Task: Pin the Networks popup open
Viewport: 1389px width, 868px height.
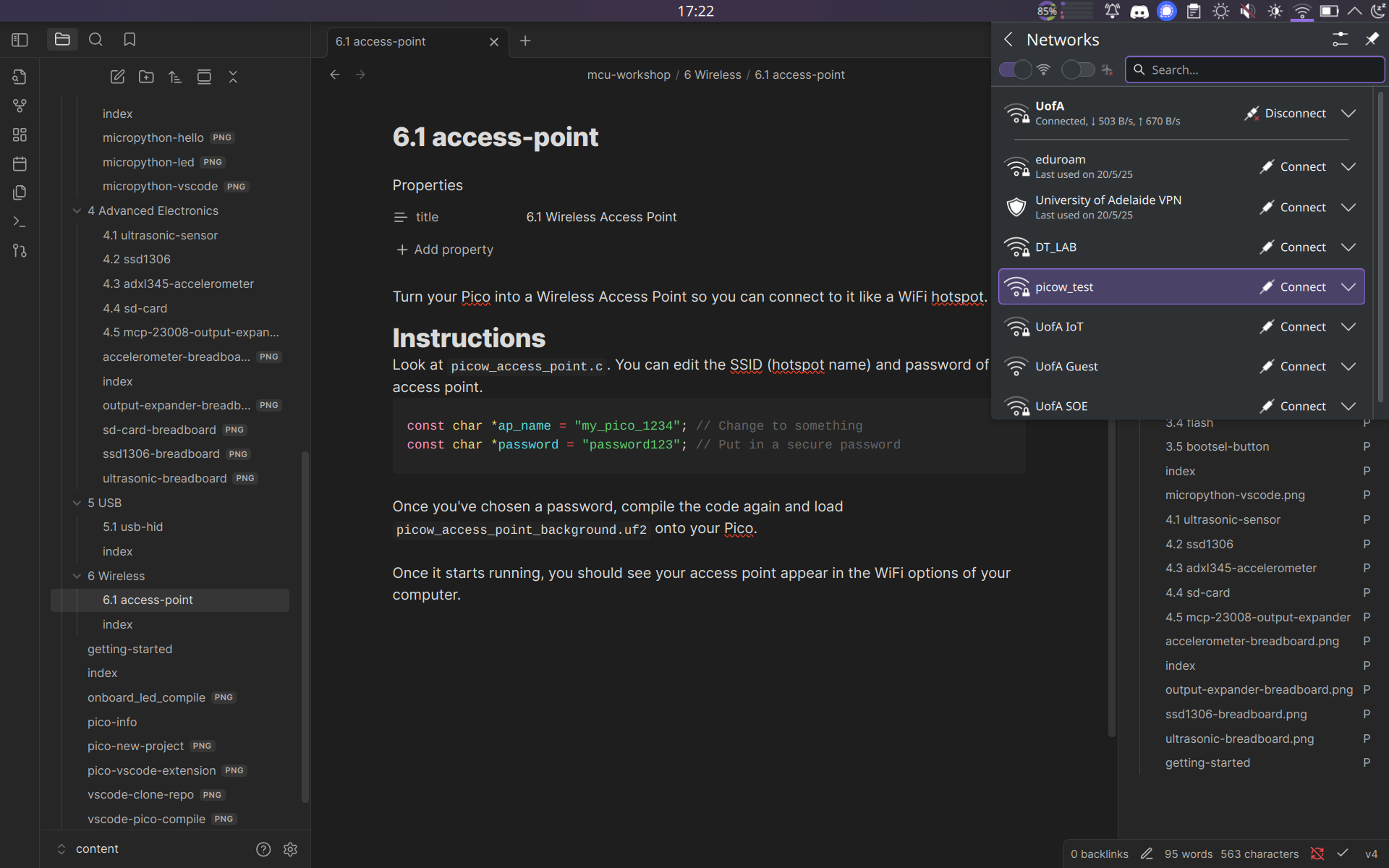Action: [1371, 39]
